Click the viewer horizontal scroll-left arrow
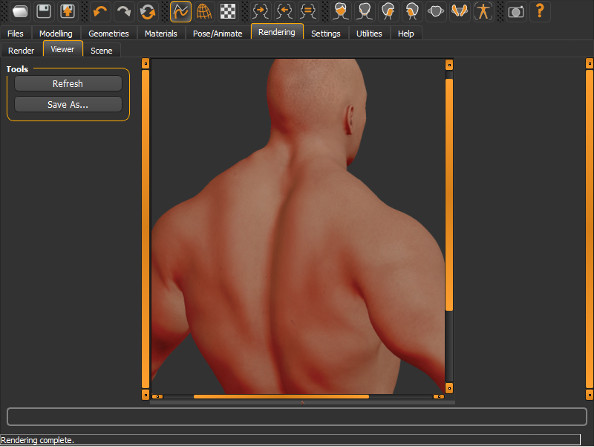 pyautogui.click(x=157, y=397)
